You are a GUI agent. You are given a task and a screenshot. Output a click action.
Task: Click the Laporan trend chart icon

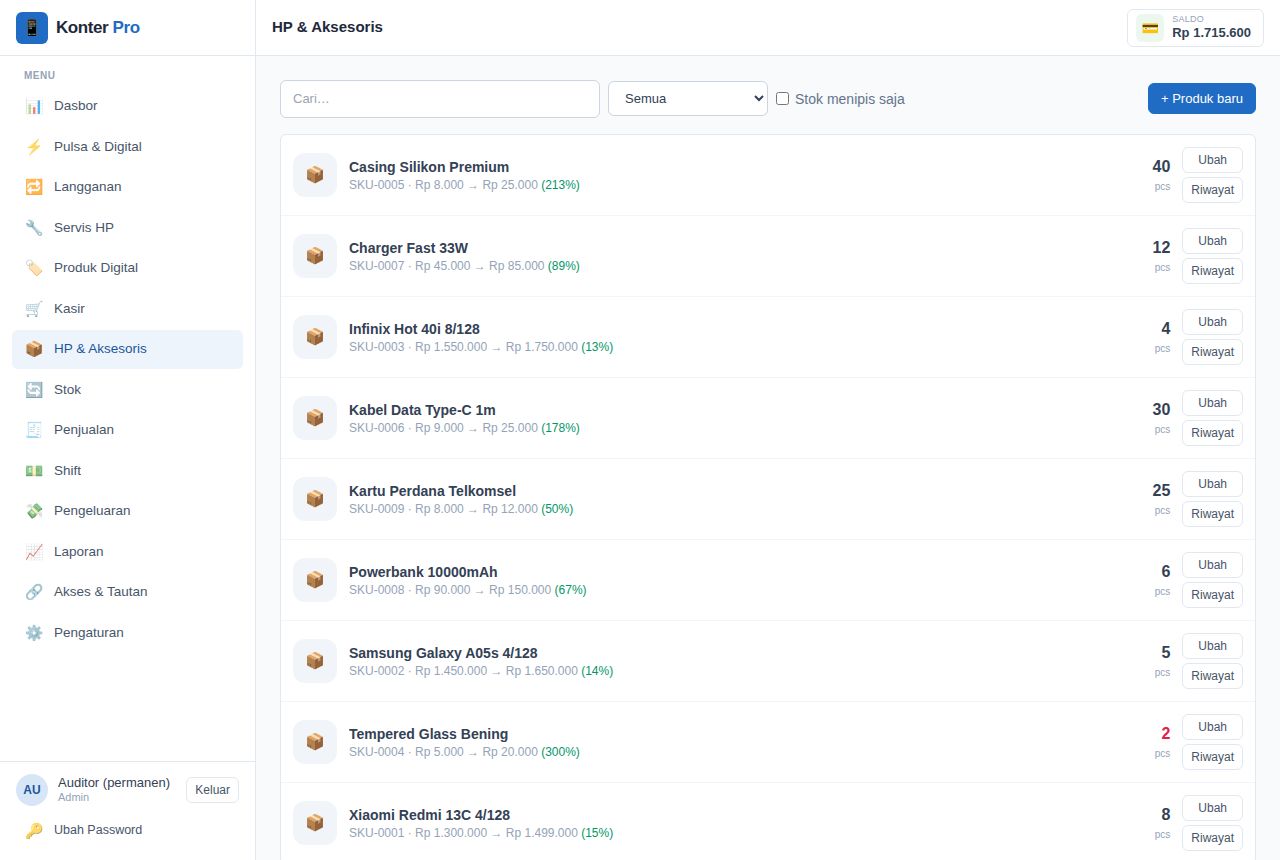pos(34,552)
